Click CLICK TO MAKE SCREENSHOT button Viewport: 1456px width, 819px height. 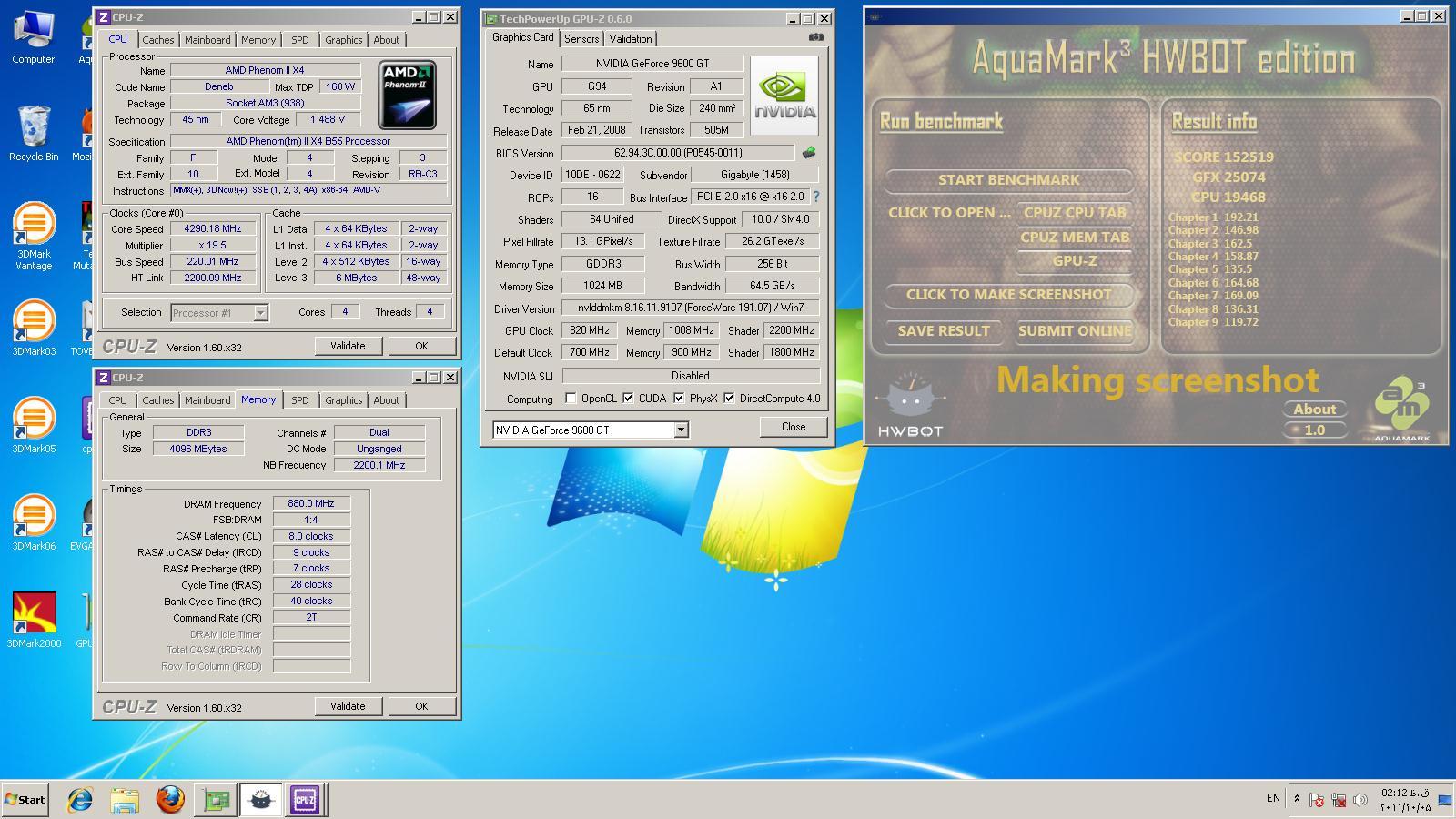1009,295
